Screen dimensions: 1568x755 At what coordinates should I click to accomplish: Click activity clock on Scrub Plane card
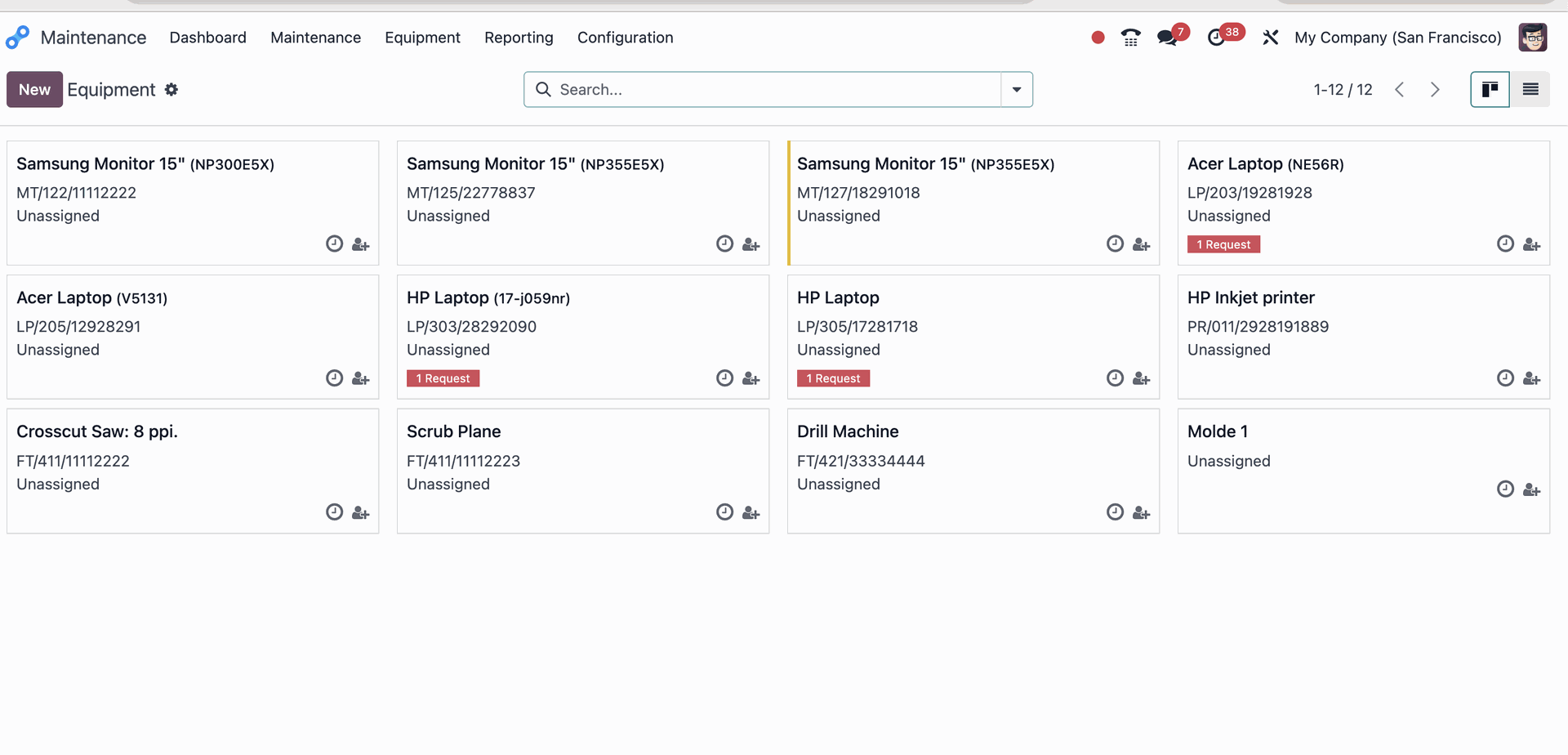(724, 512)
